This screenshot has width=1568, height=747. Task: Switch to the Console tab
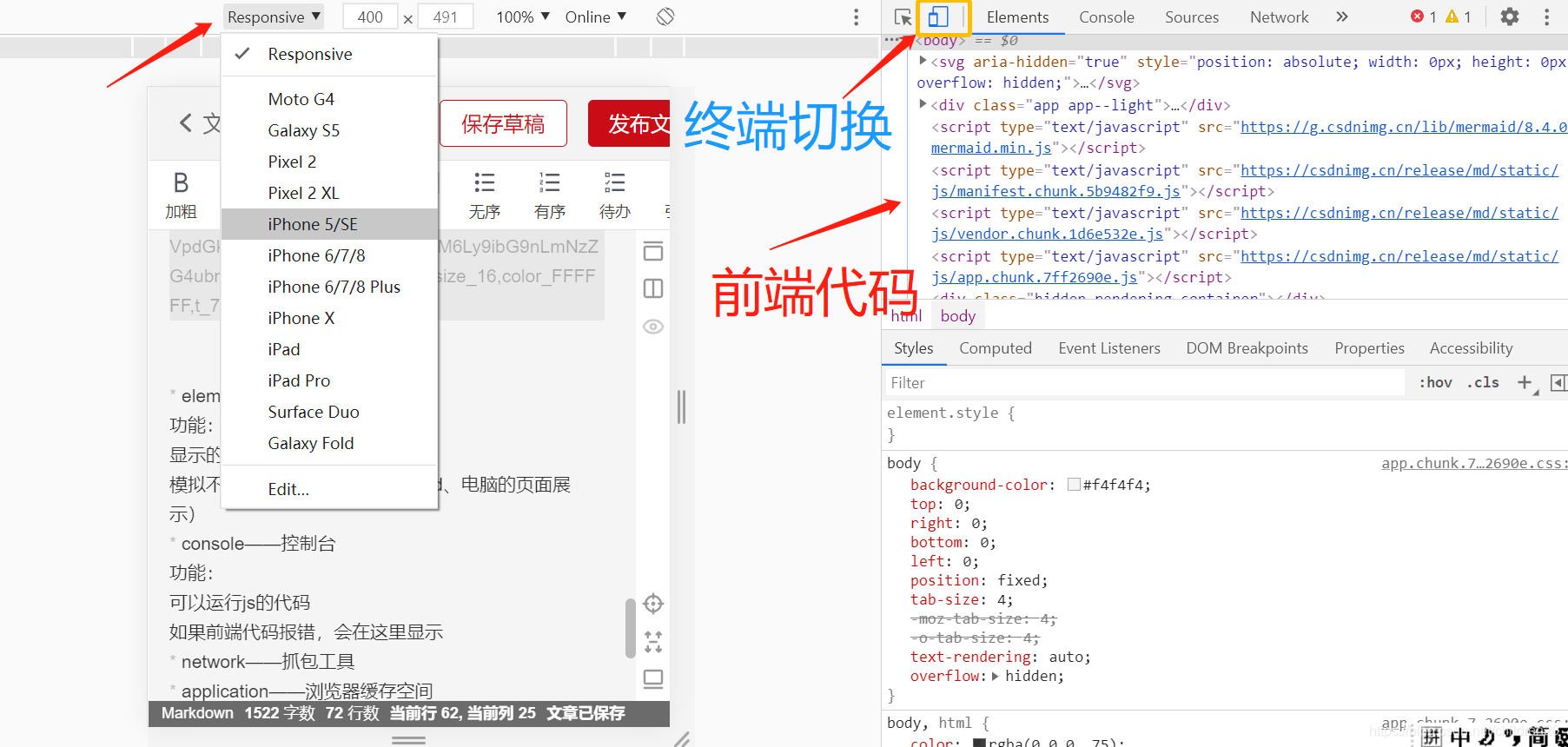pyautogui.click(x=1106, y=17)
